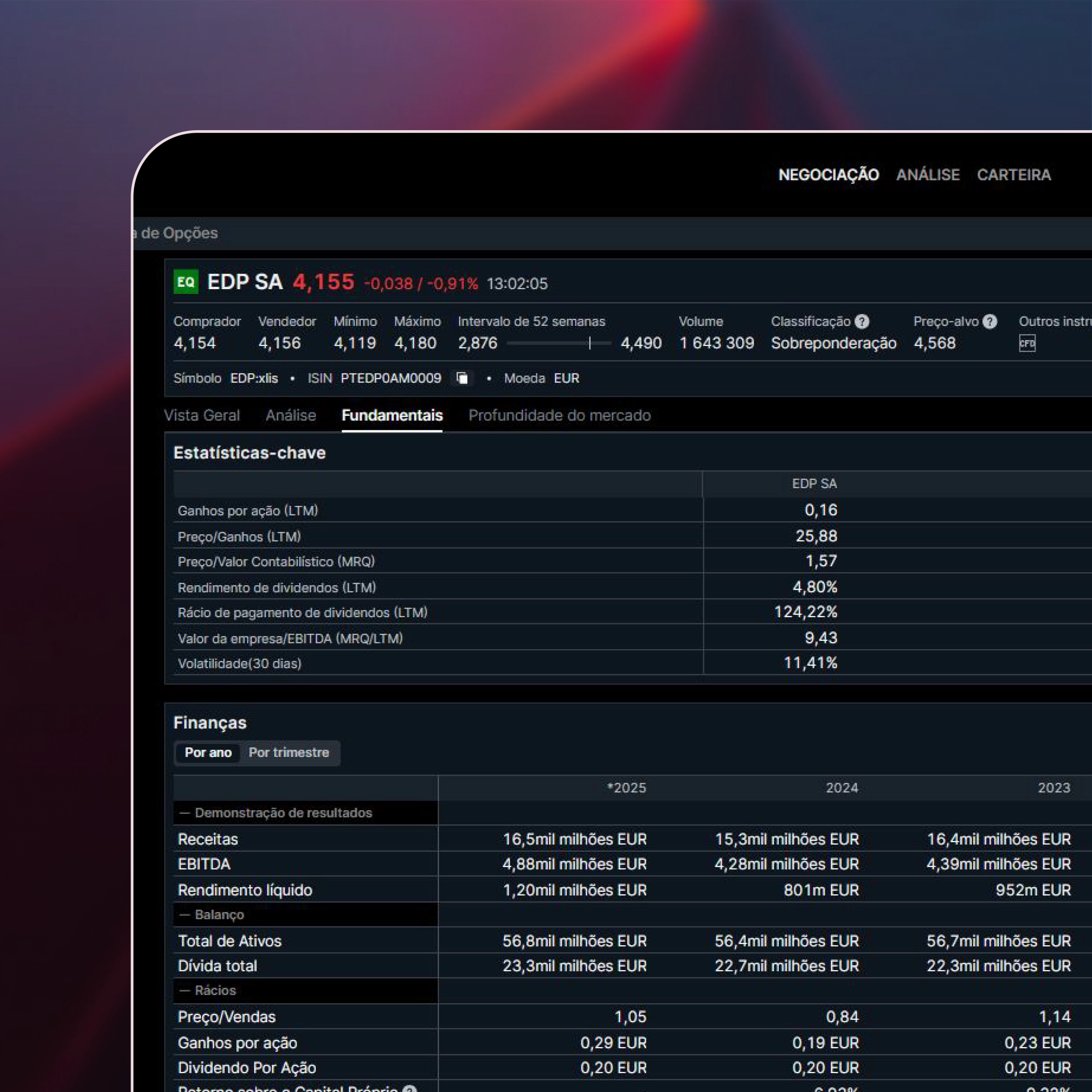Screen dimensions: 1092x1092
Task: Open the CARTEIRA main menu
Action: click(x=1014, y=175)
